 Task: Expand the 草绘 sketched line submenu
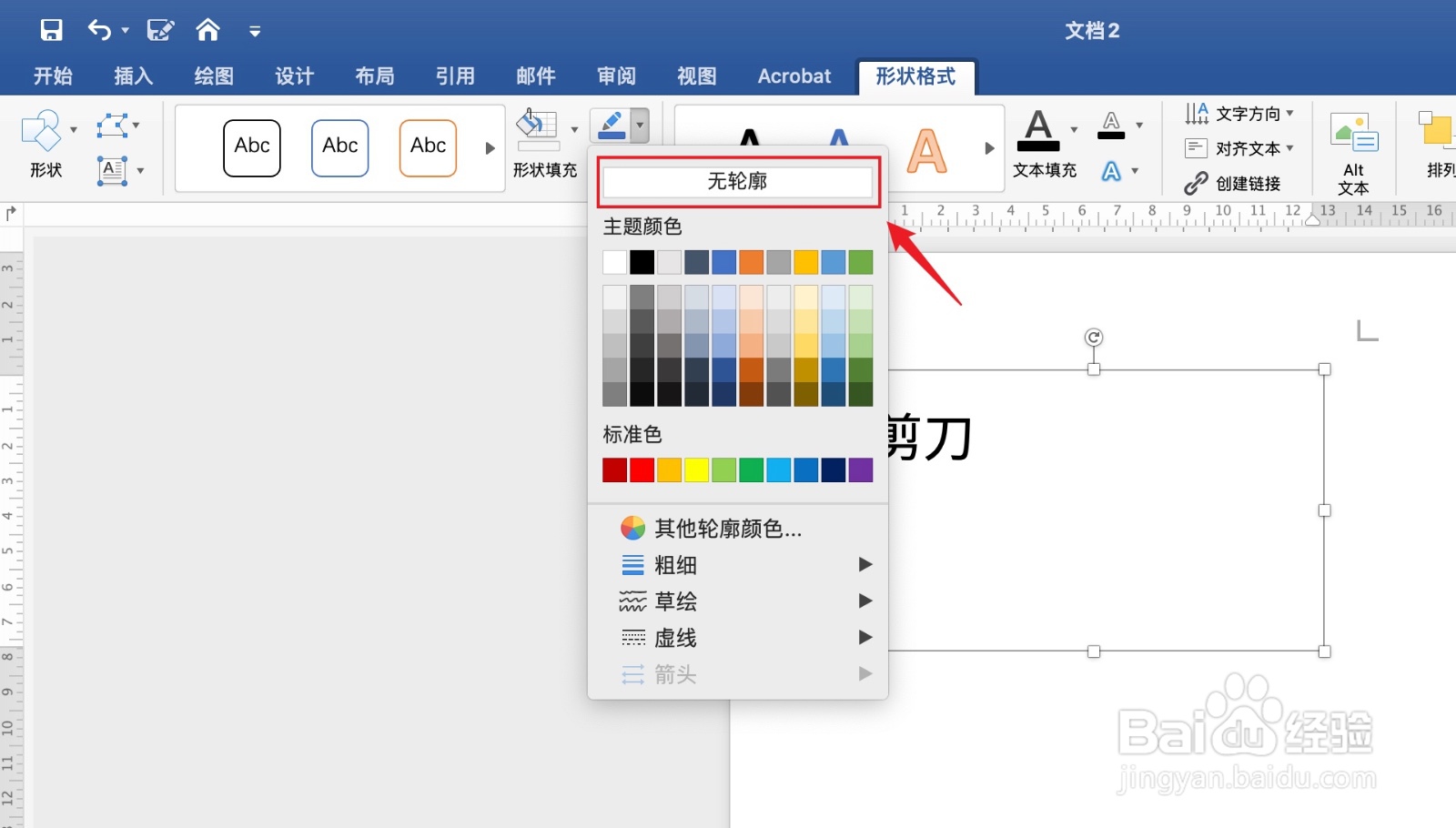pos(738,601)
